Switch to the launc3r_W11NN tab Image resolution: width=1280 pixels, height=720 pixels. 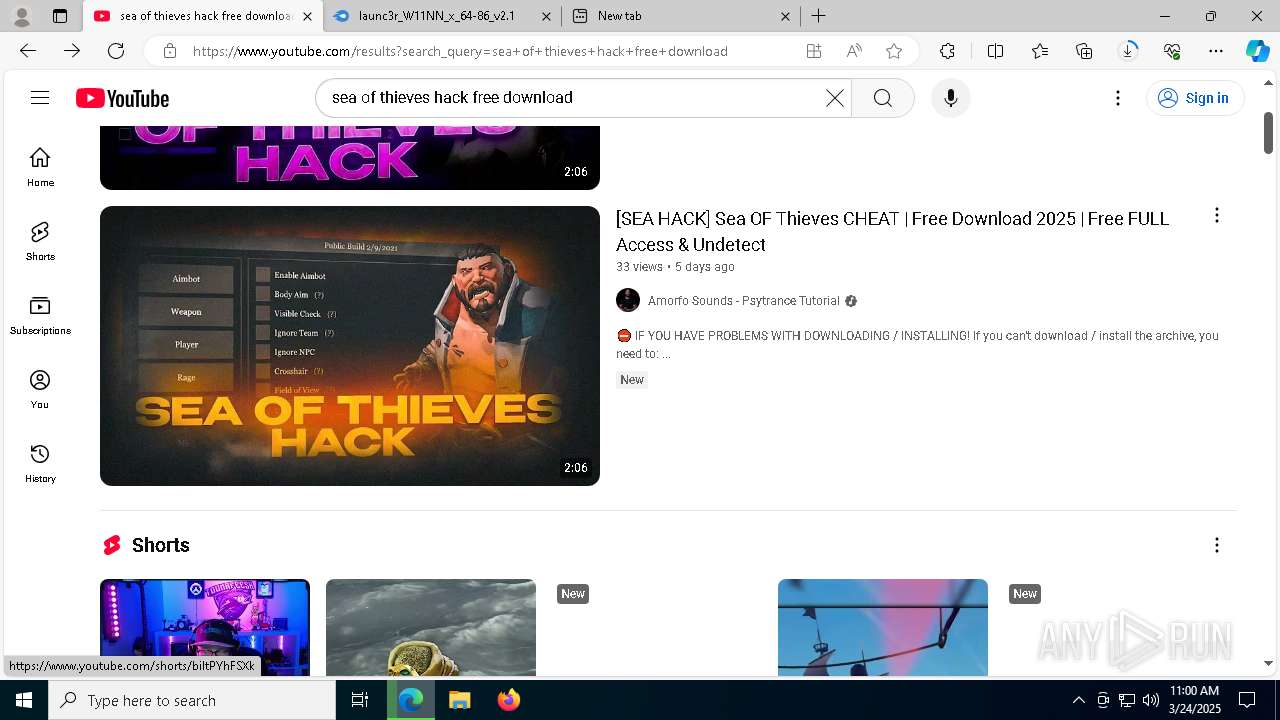(443, 16)
